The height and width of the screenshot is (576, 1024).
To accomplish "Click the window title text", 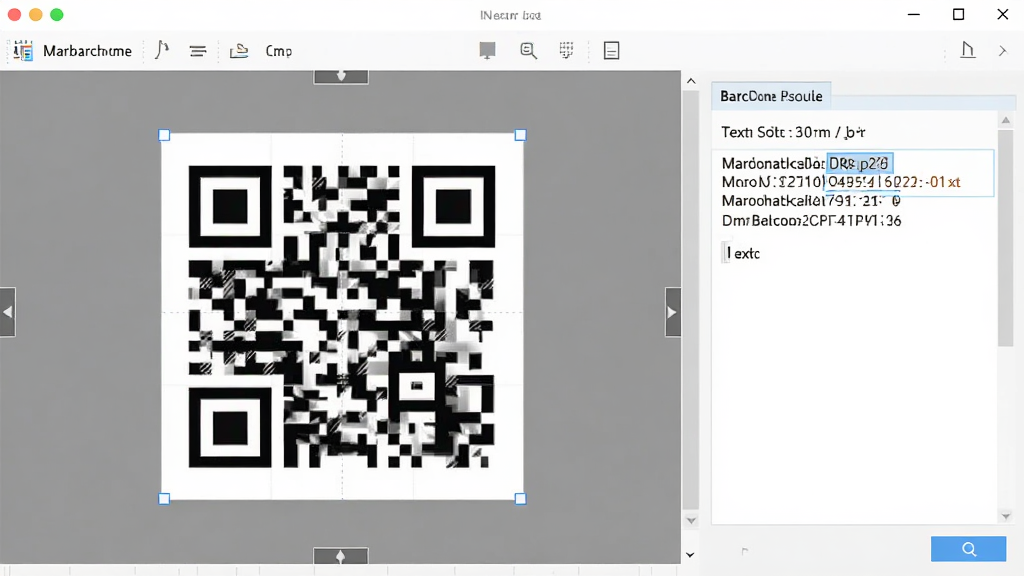I will pyautogui.click(x=510, y=15).
